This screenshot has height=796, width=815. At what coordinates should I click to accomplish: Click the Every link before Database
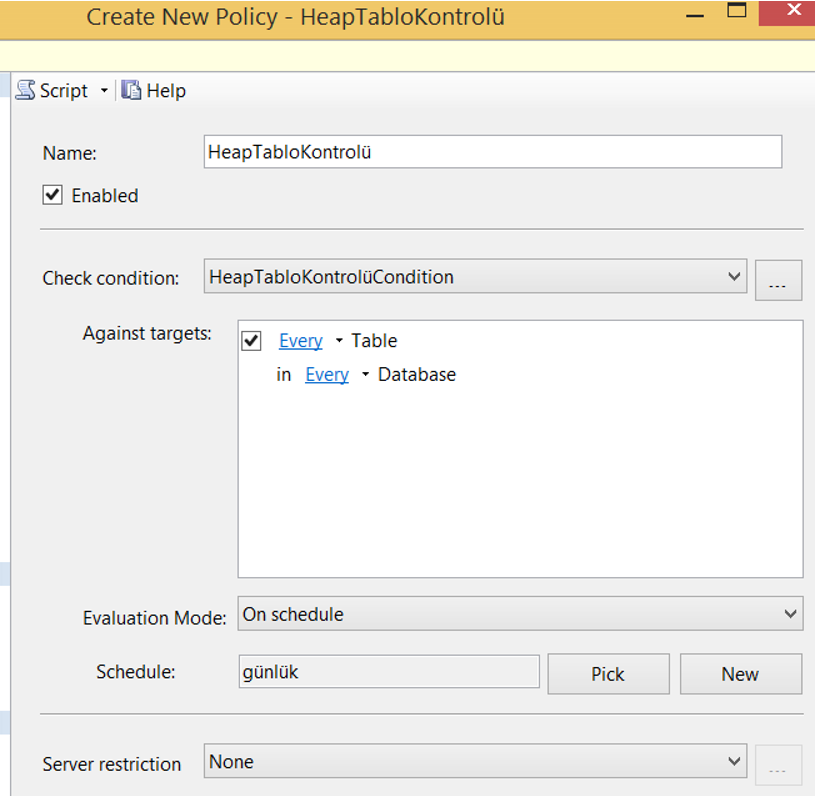click(327, 374)
